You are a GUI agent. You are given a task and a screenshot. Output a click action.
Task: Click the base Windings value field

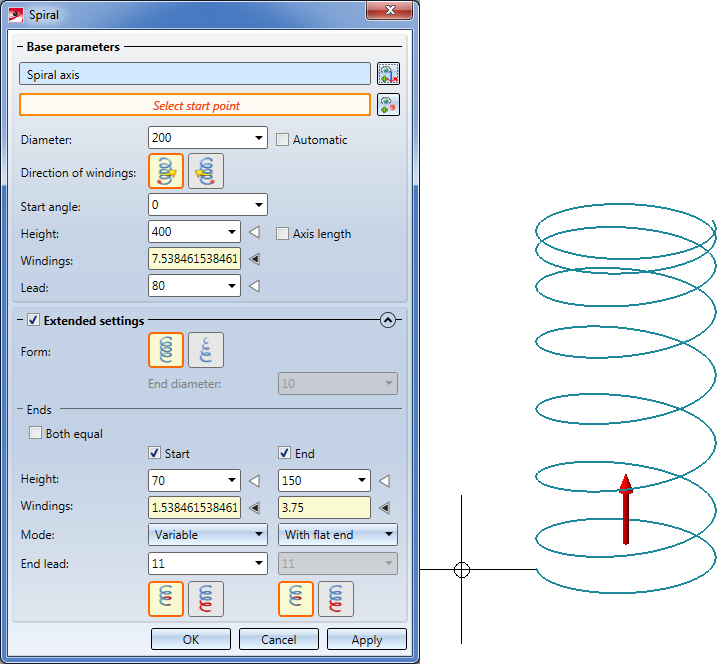point(194,259)
